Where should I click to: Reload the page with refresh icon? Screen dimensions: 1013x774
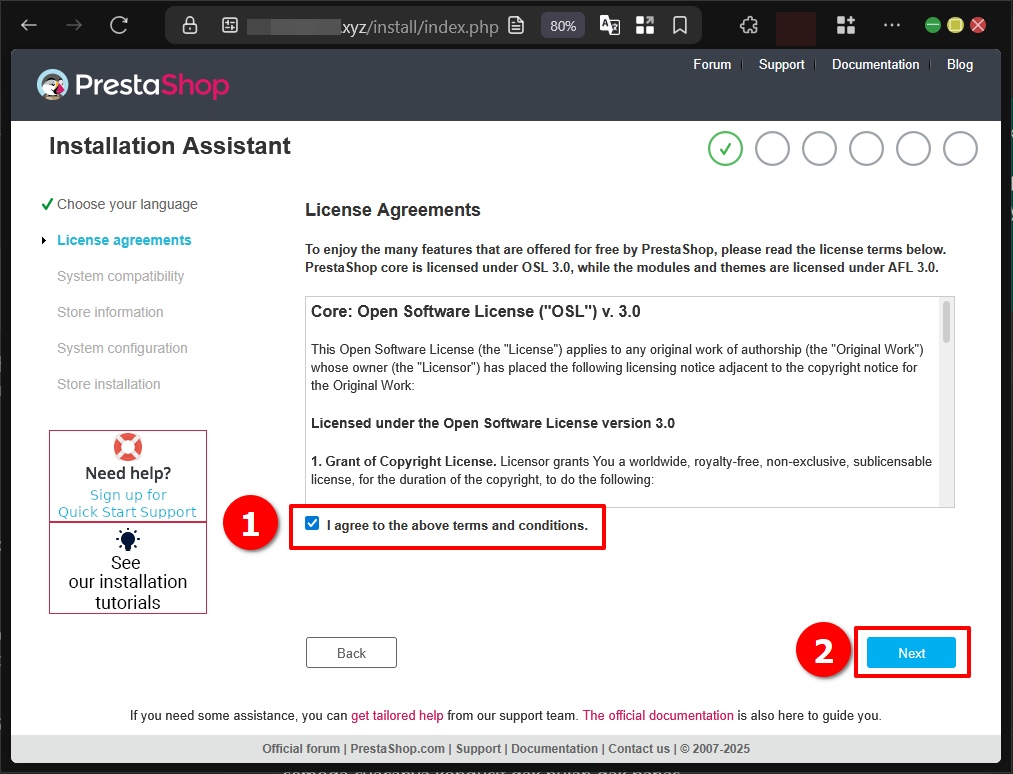119,25
